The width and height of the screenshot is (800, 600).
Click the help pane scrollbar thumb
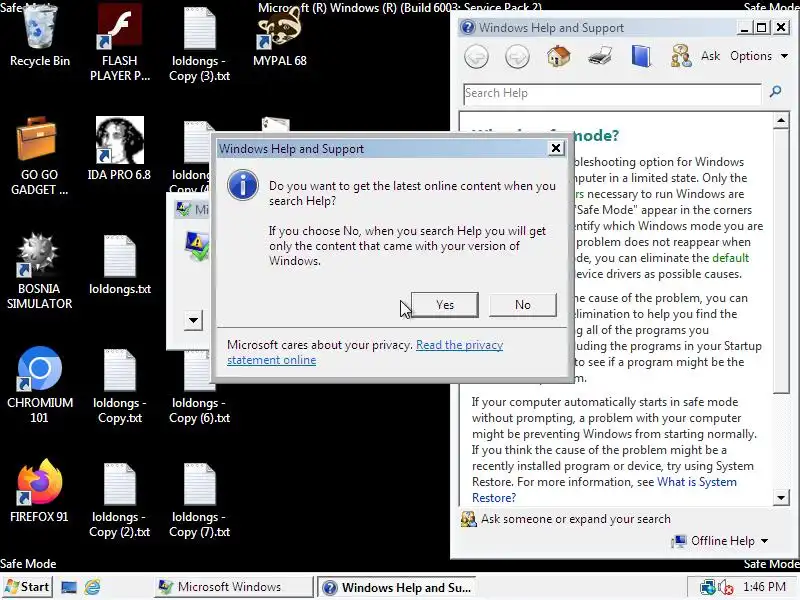781,261
